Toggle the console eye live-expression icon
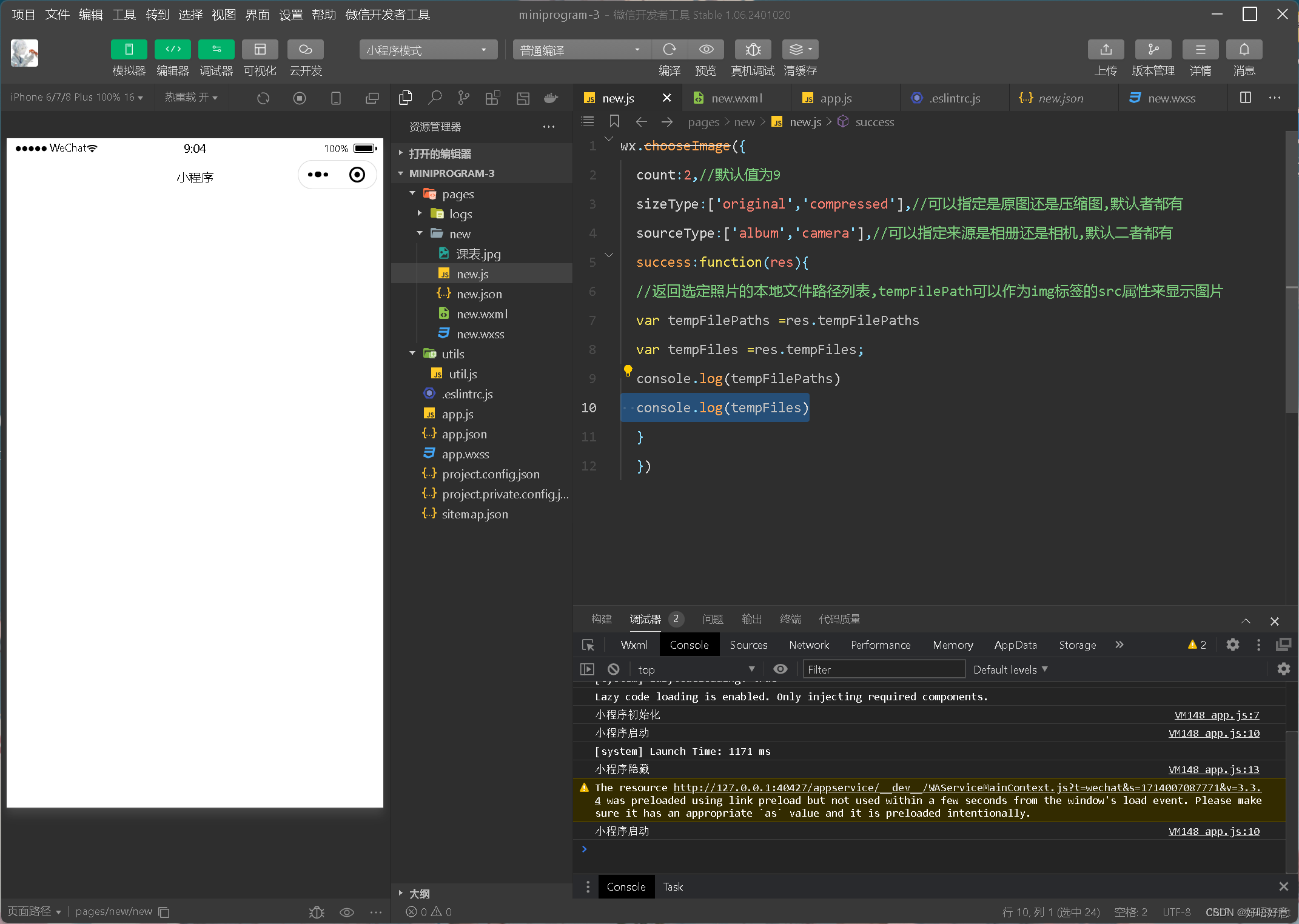The height and width of the screenshot is (924, 1299). 780,669
